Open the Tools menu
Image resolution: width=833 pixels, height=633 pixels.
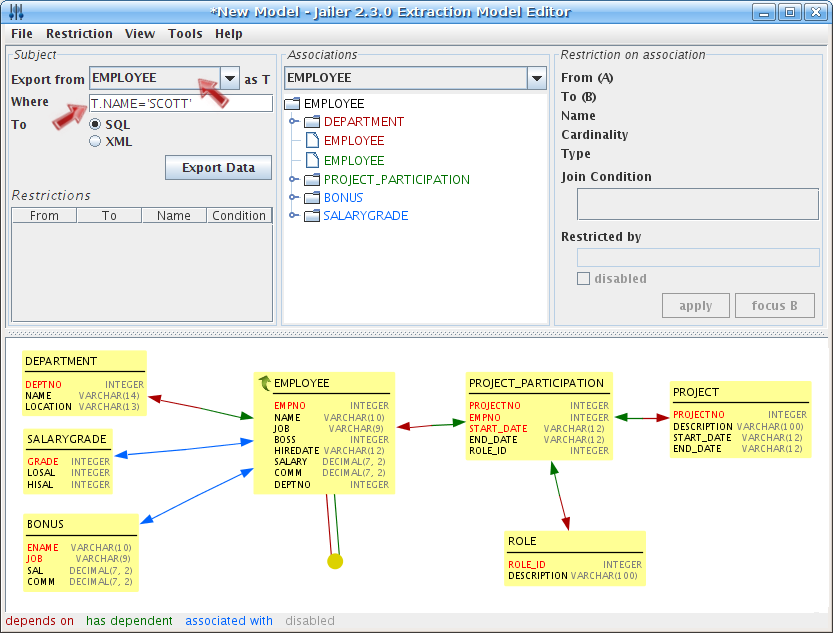pyautogui.click(x=185, y=33)
